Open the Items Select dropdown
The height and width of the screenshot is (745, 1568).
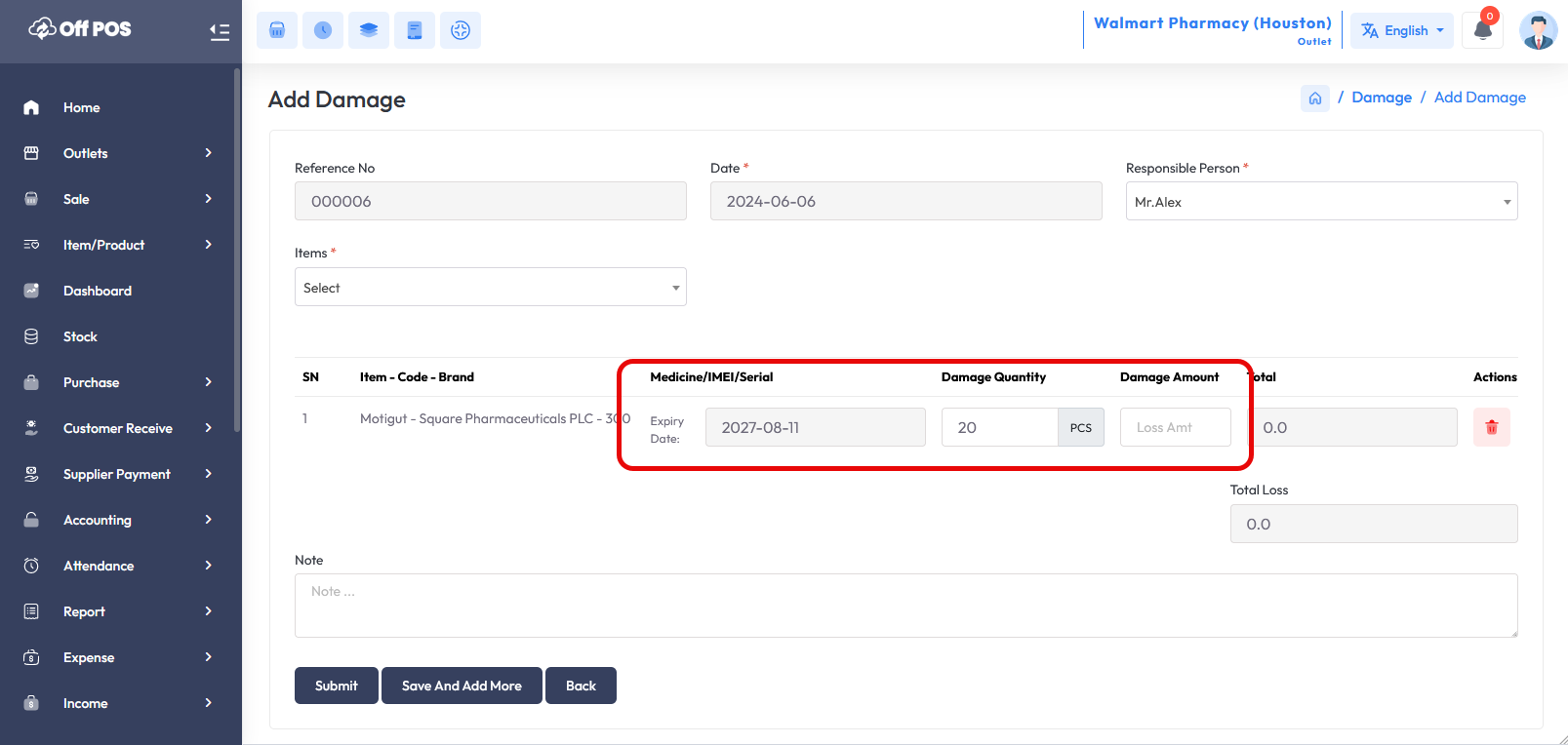490,288
